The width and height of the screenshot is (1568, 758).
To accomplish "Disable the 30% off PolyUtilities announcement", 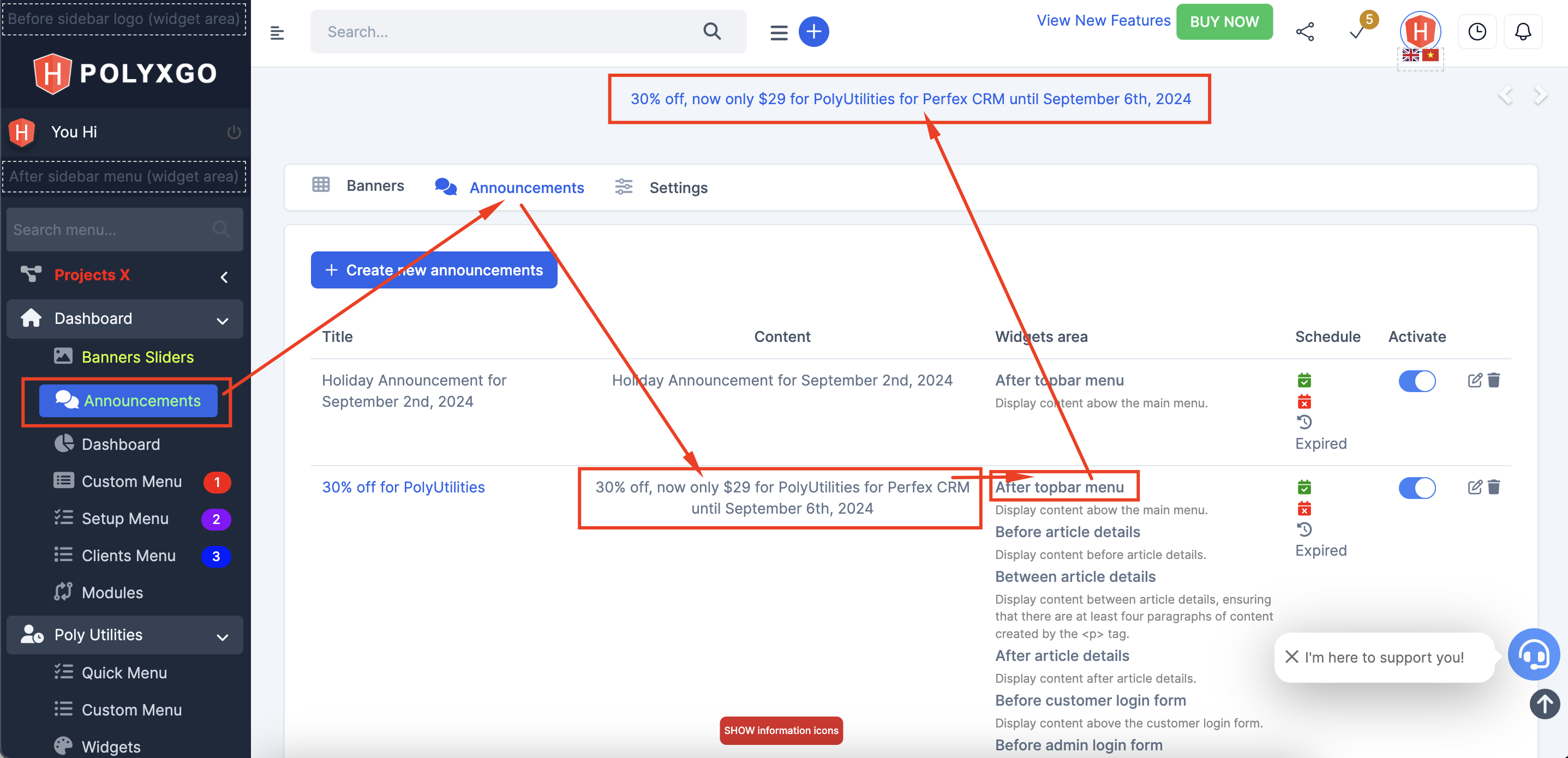I will pos(1417,488).
